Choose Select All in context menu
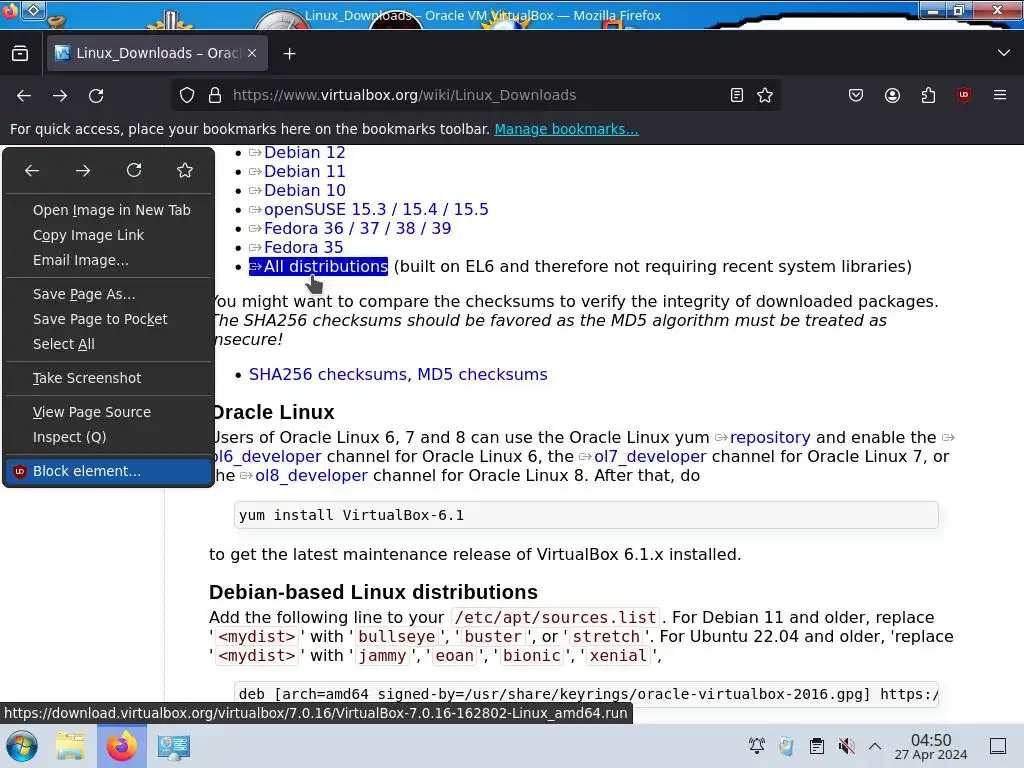This screenshot has width=1024, height=768. [x=108, y=344]
